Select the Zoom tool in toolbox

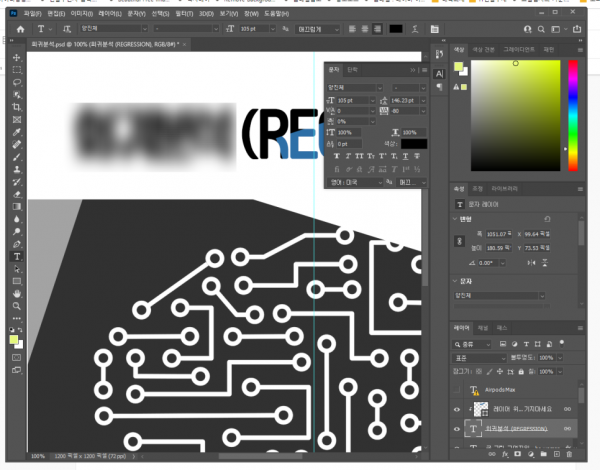(x=16, y=306)
